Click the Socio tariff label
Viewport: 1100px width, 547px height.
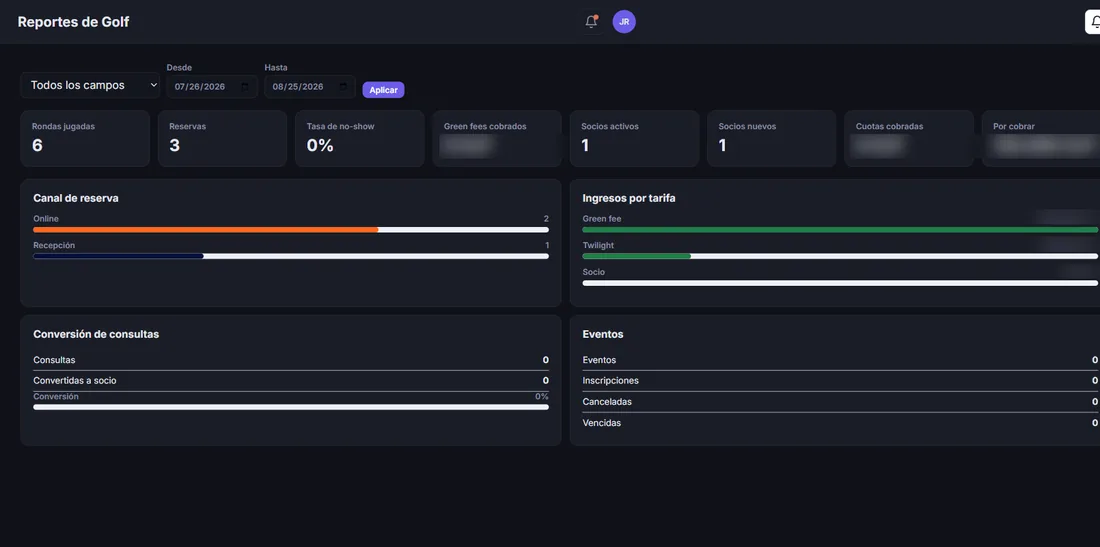(x=593, y=272)
